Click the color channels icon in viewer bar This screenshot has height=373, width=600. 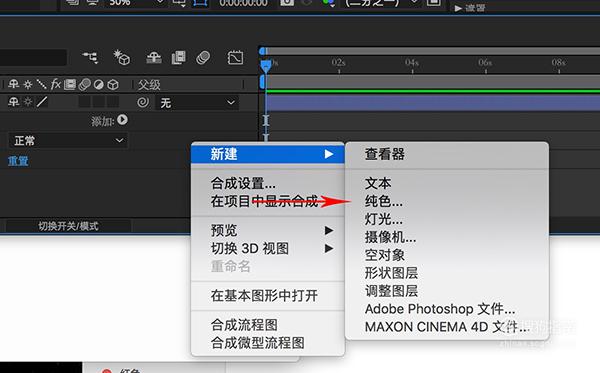[x=328, y=3]
